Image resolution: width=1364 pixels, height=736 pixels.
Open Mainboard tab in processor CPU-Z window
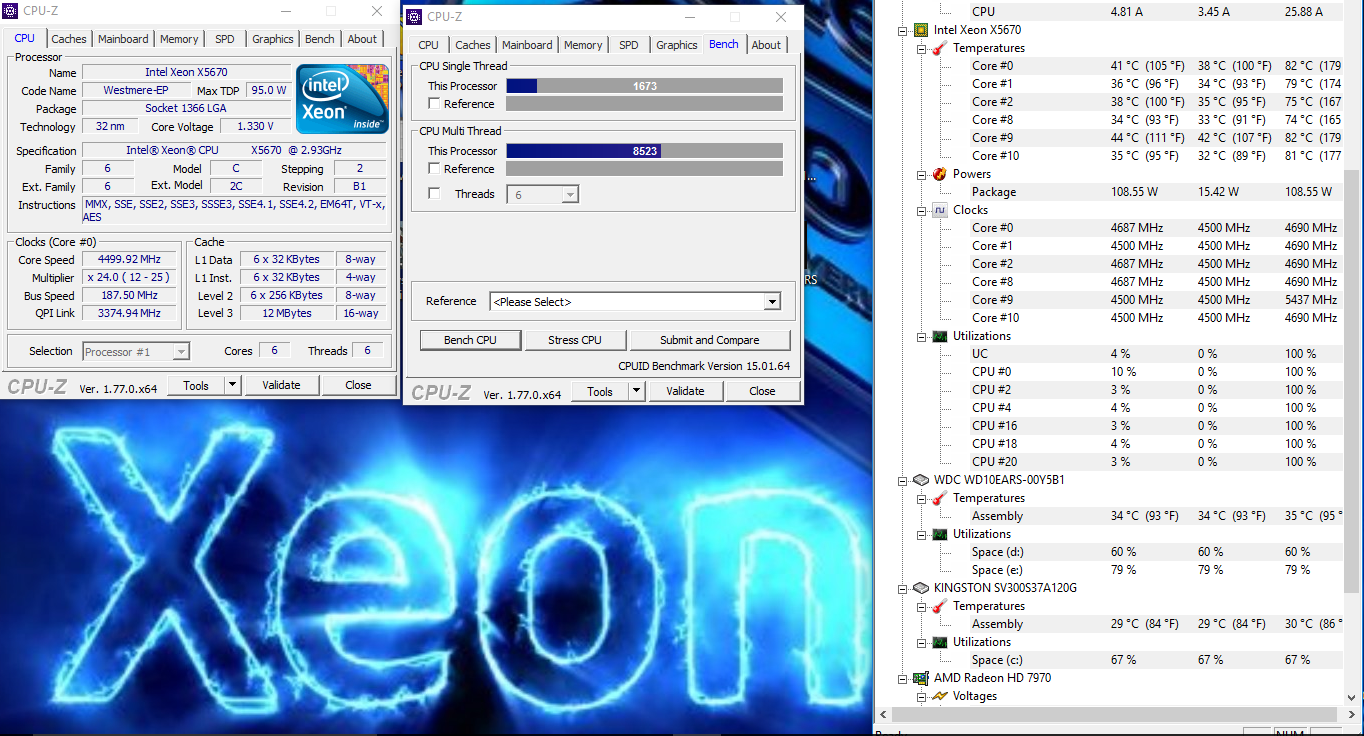[123, 39]
